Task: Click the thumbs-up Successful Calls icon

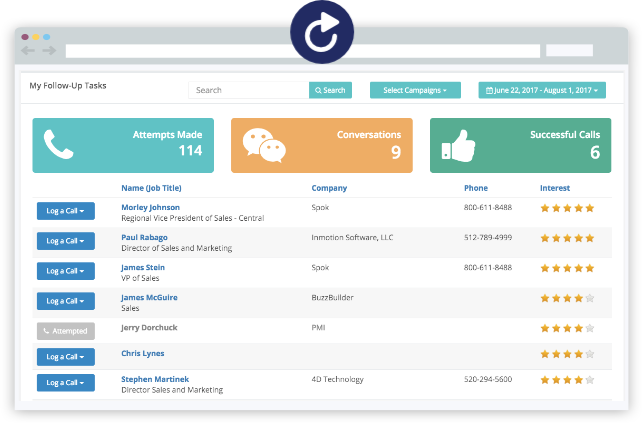Action: pyautogui.click(x=458, y=146)
